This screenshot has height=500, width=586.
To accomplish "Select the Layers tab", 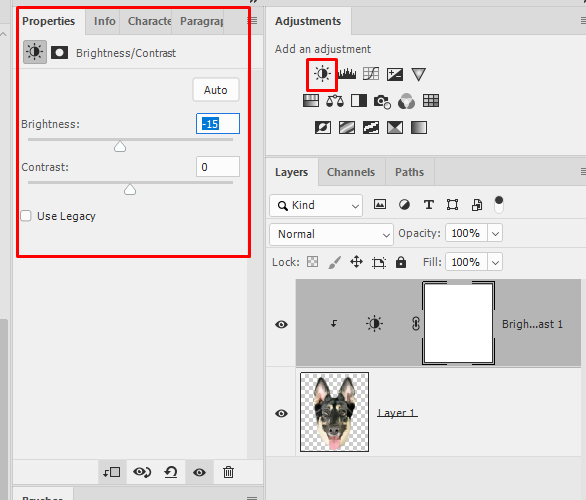I will (292, 172).
